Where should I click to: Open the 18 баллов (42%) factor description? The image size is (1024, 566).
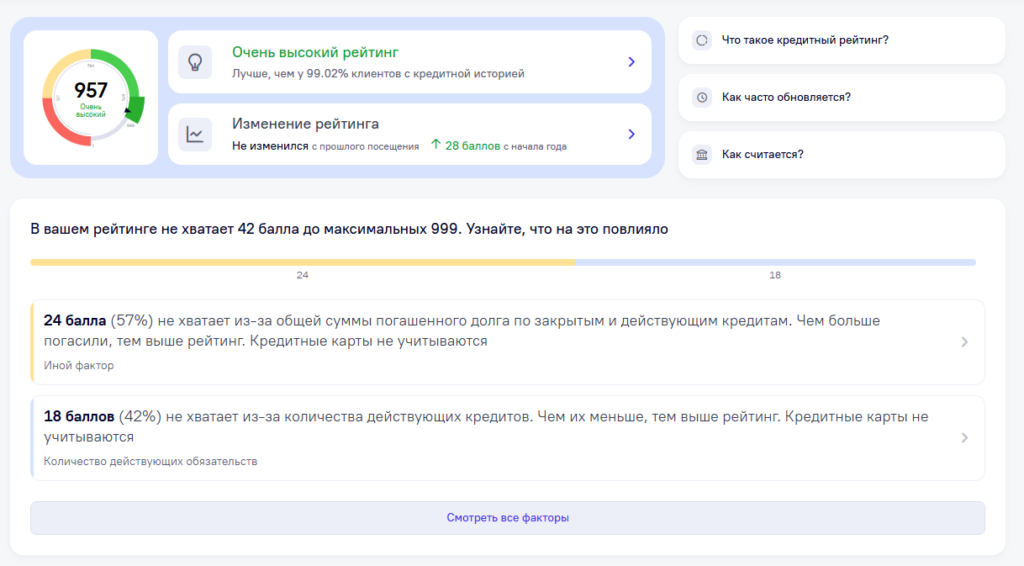pos(507,438)
